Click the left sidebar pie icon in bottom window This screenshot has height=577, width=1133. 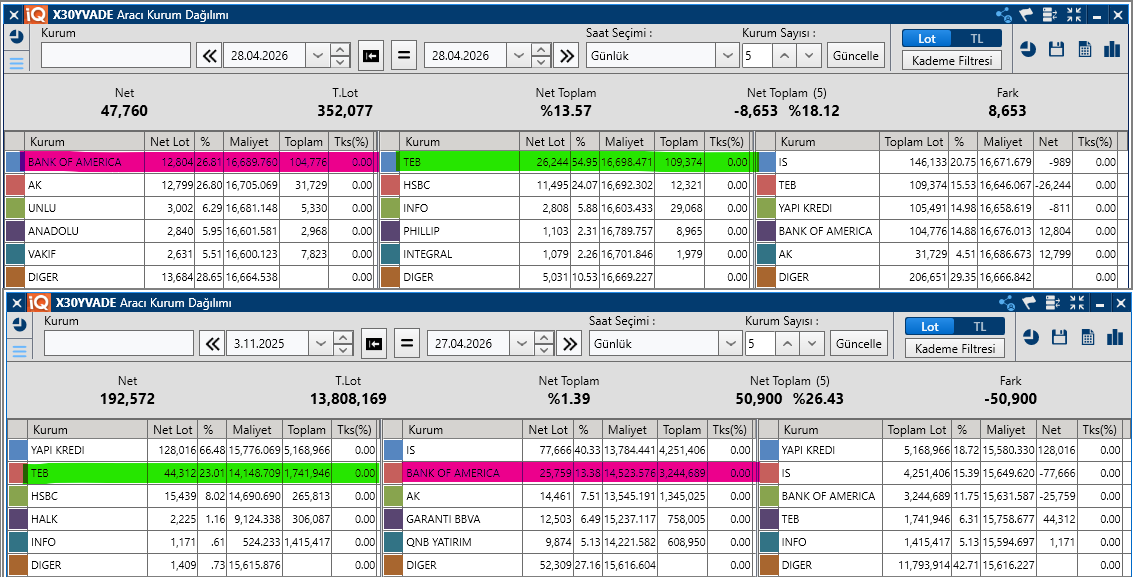[x=19, y=326]
